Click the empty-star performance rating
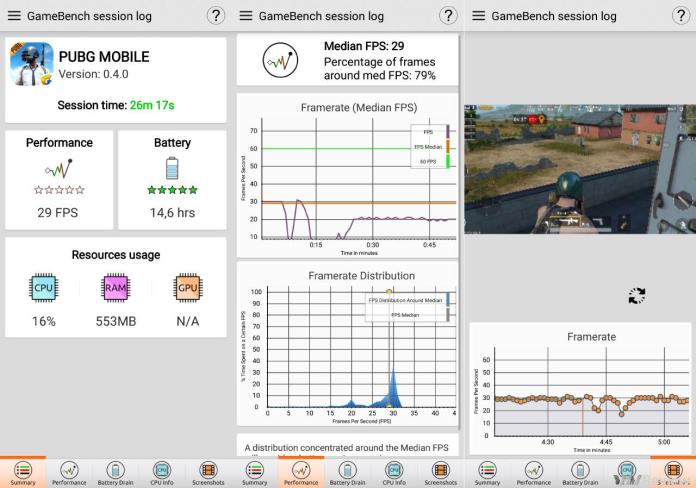 pyautogui.click(x=59, y=190)
